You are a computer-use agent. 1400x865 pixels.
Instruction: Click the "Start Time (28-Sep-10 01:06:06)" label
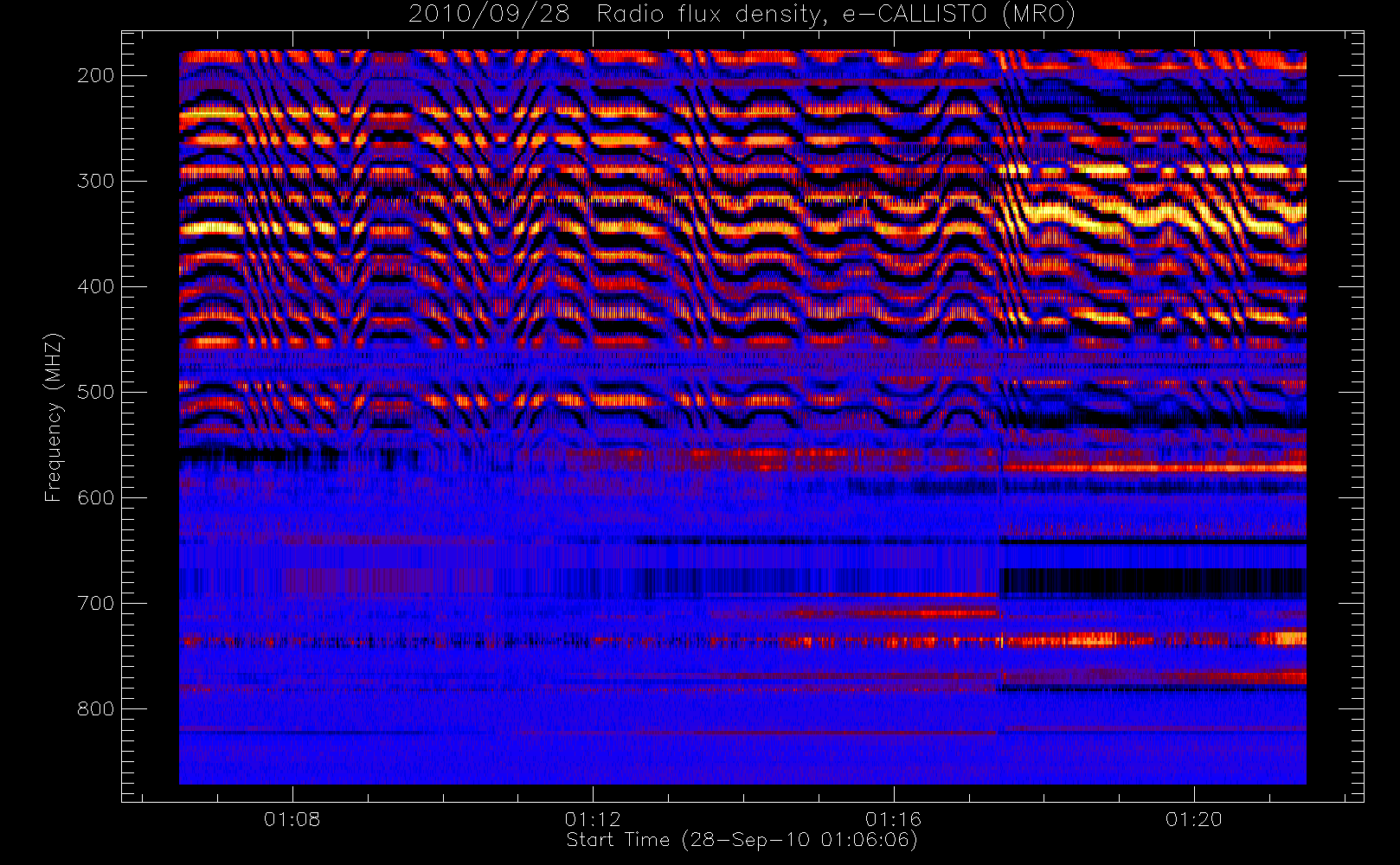[x=742, y=840]
